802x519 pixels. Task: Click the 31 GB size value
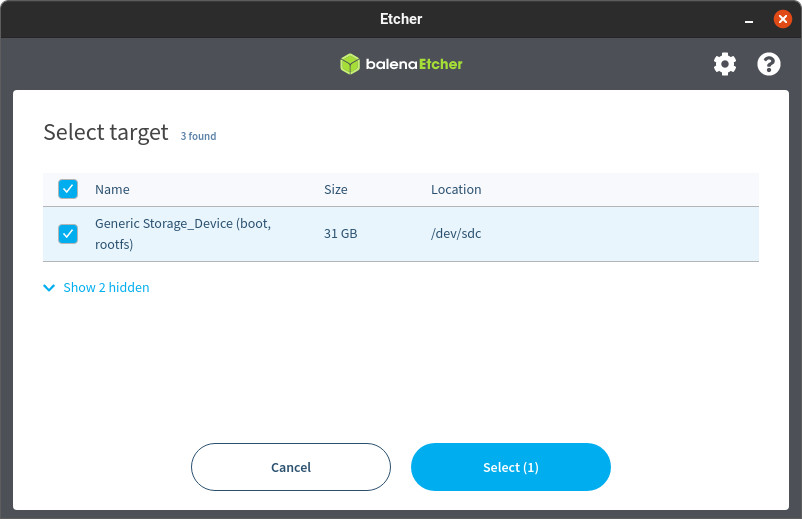pos(340,234)
